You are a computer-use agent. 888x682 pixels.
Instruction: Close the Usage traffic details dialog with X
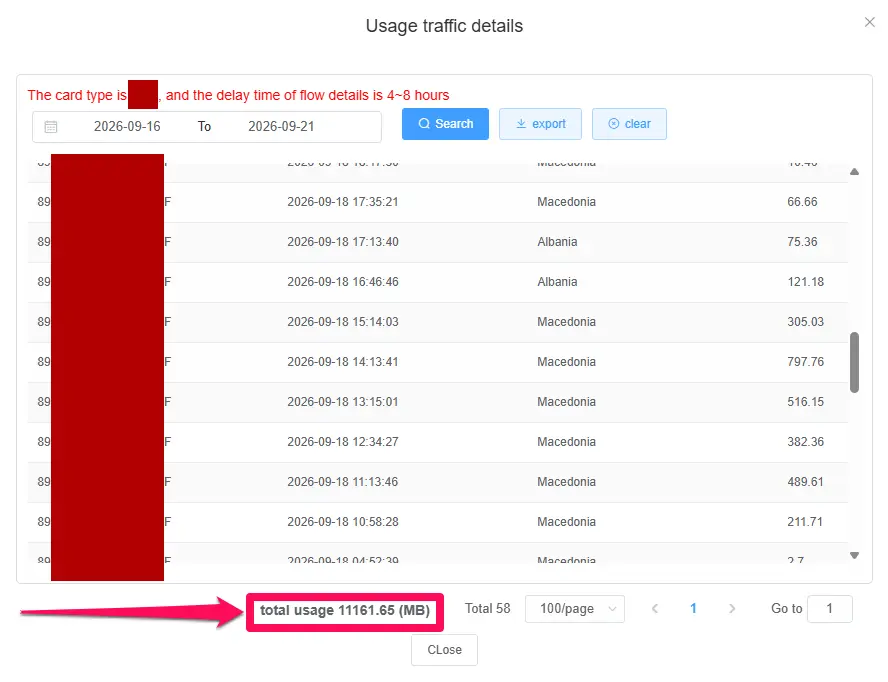point(869,22)
